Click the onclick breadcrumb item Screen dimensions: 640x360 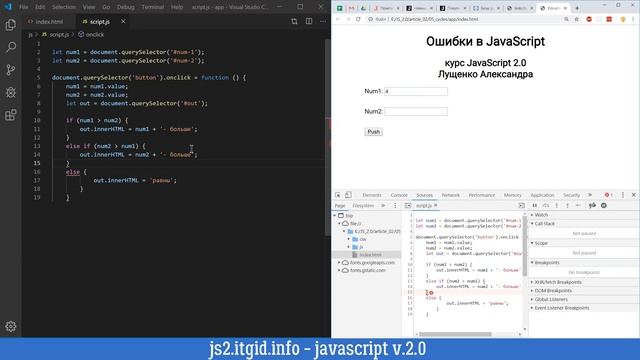point(91,35)
